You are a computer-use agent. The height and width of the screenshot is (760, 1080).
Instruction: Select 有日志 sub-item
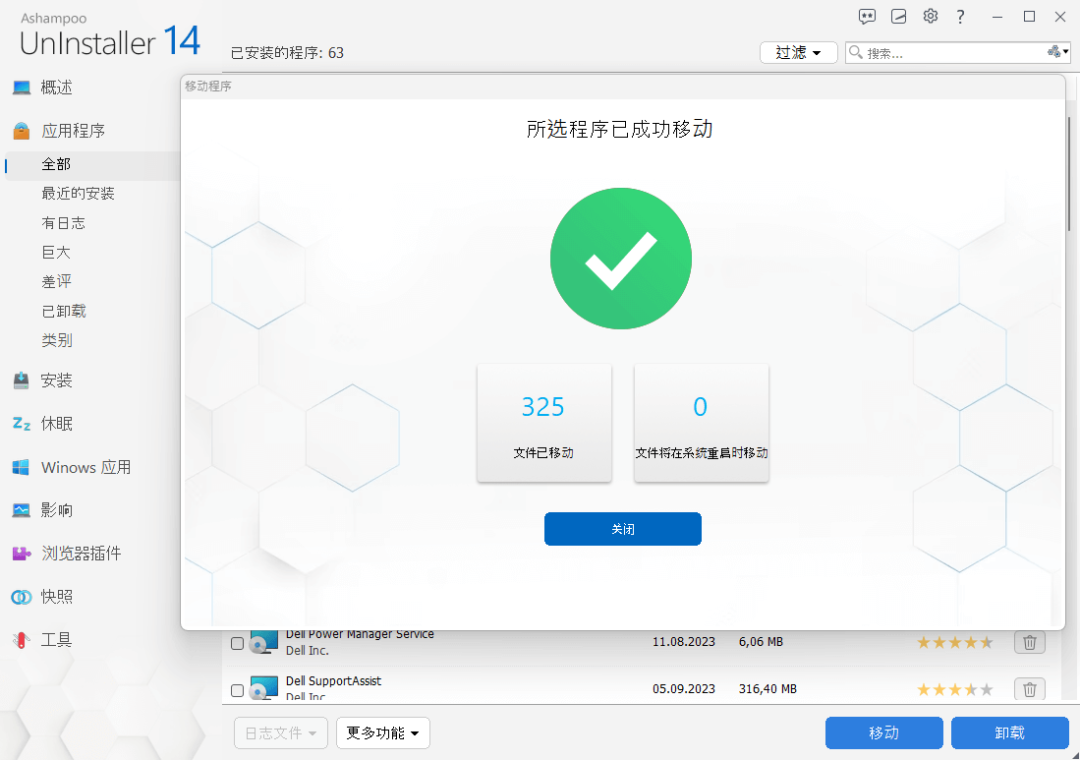63,223
